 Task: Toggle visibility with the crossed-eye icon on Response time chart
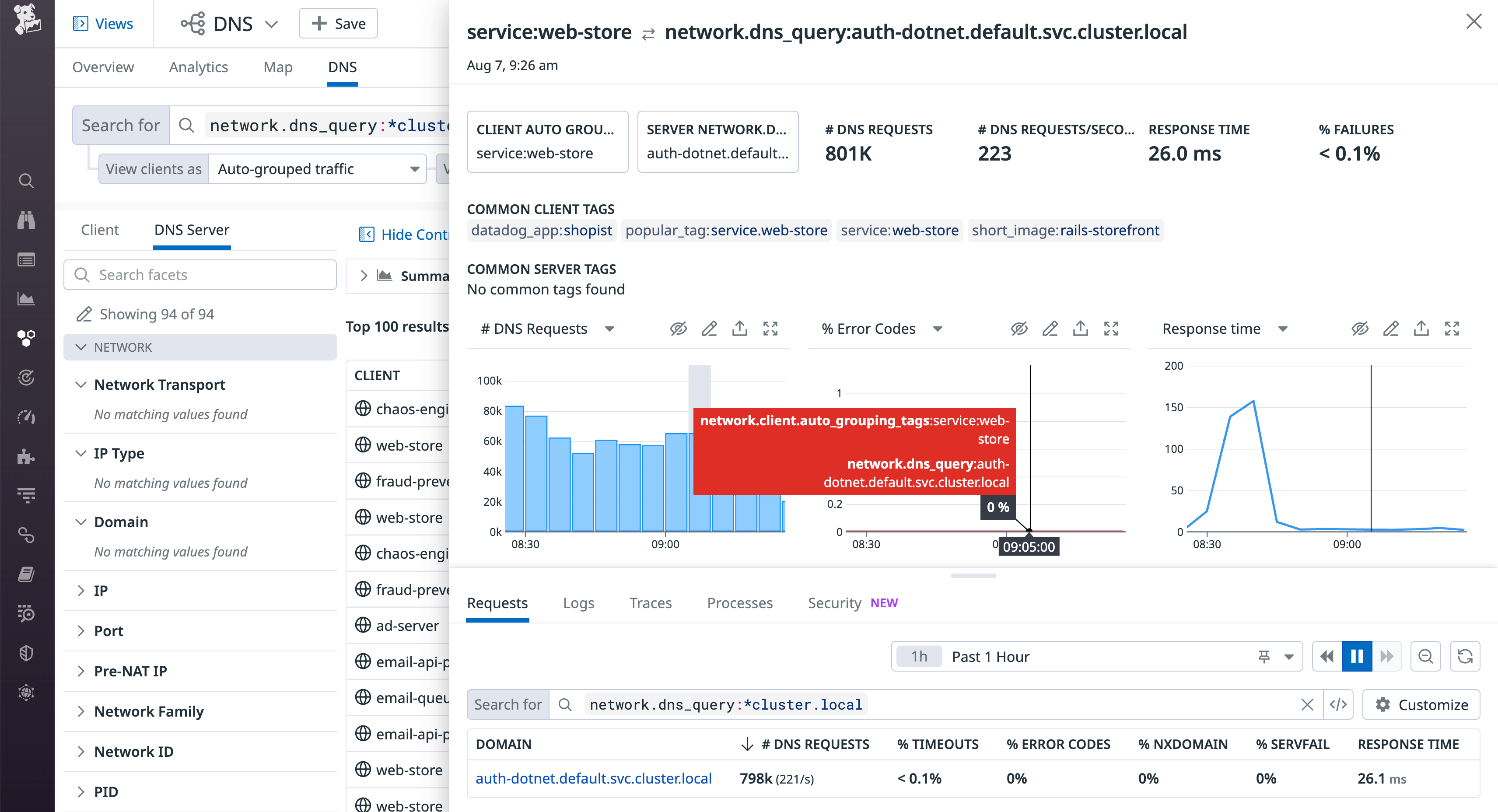pos(1360,329)
